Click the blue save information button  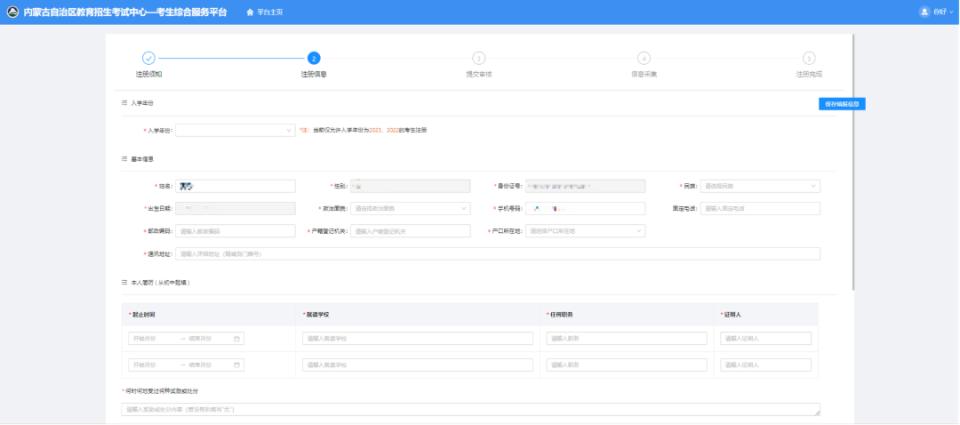pyautogui.click(x=842, y=104)
